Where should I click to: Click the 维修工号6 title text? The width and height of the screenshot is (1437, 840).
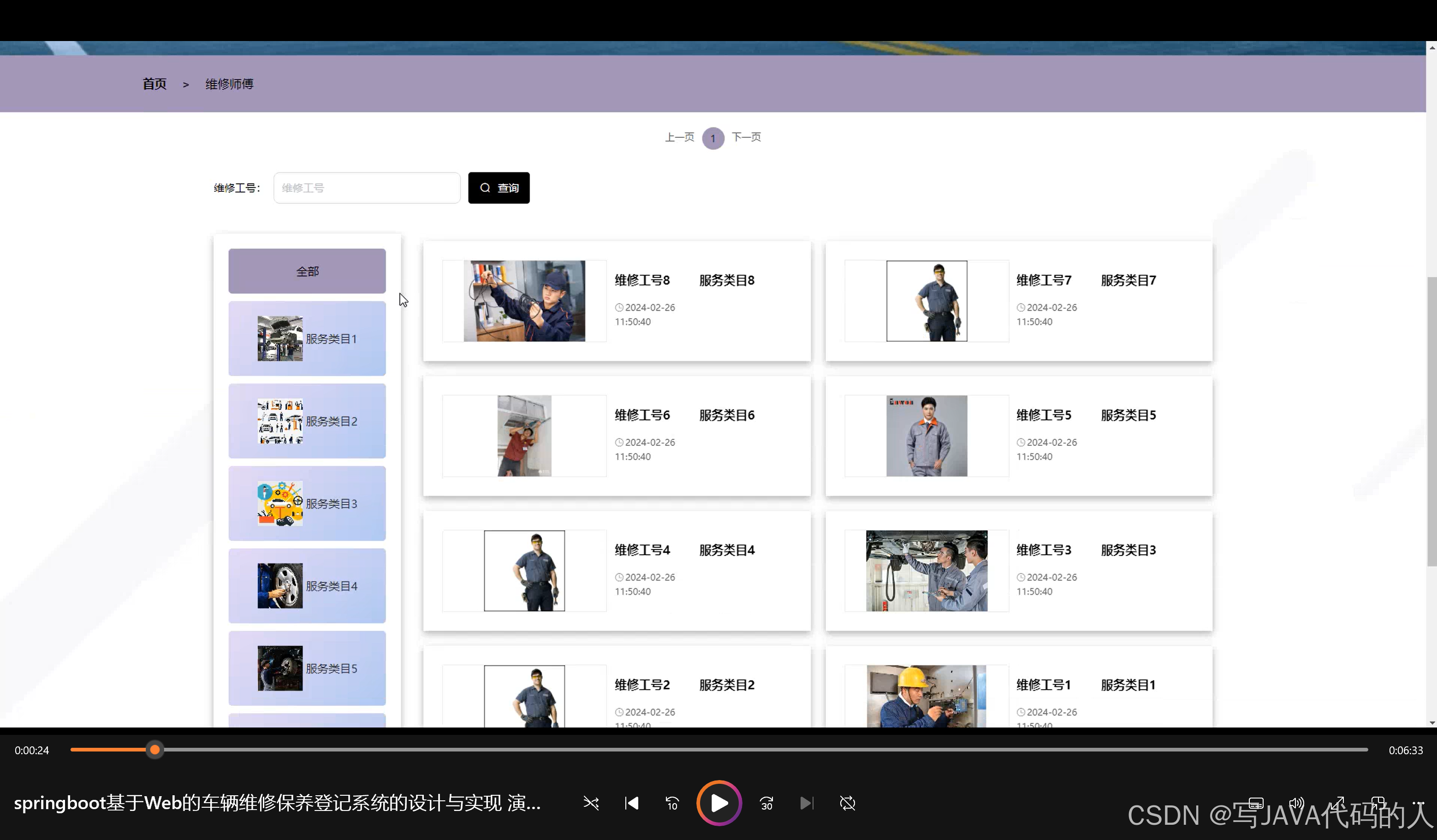point(642,415)
